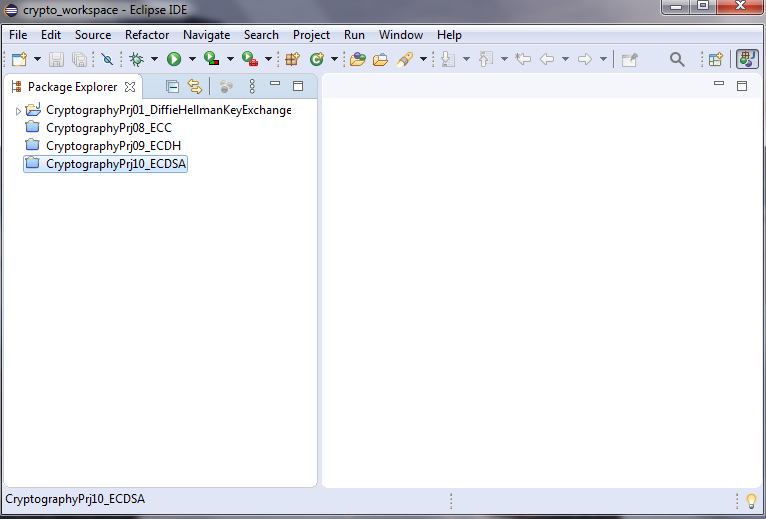Open the Window menu
The image size is (766, 519).
point(401,35)
